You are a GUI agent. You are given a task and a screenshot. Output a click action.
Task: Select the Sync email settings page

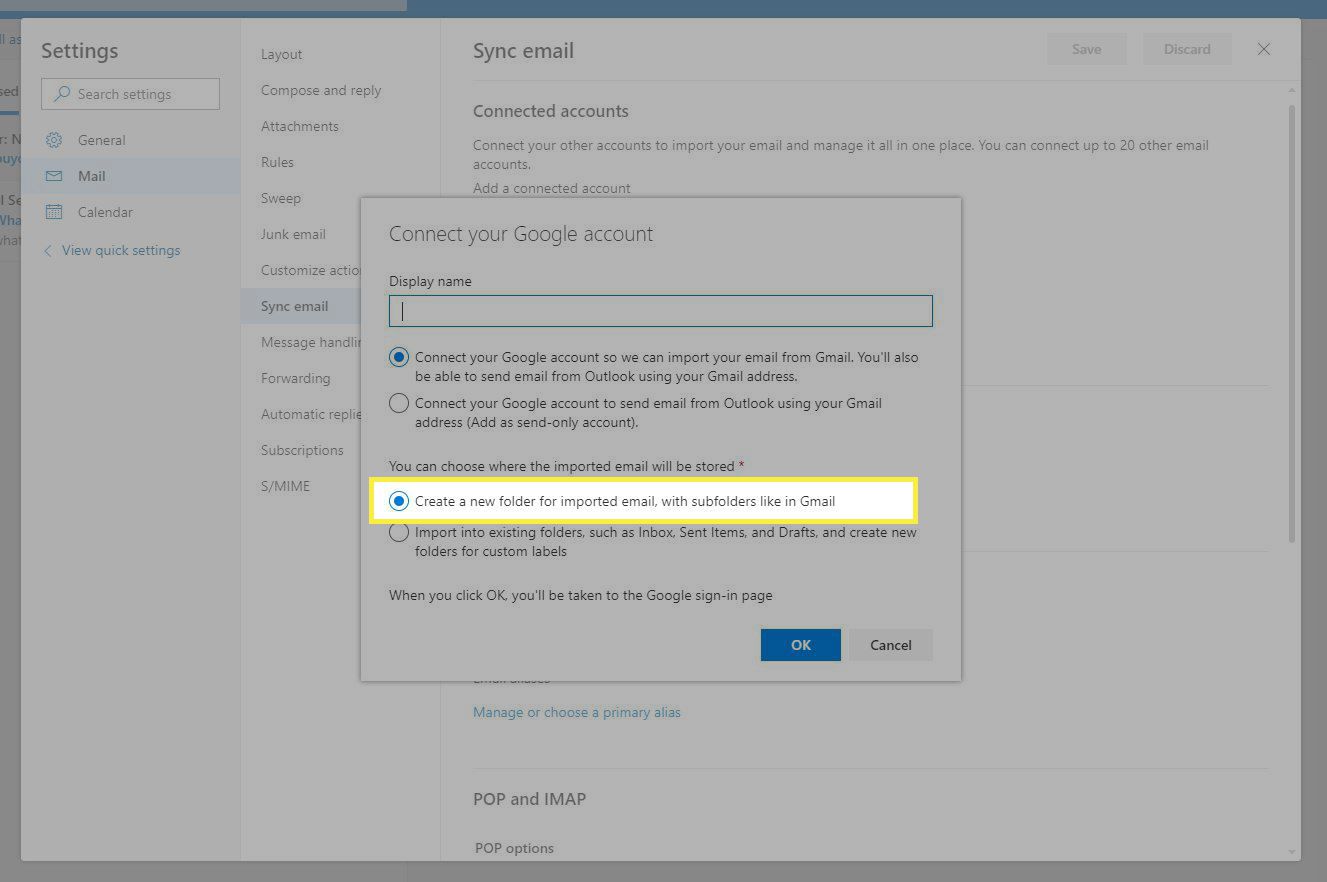click(295, 306)
